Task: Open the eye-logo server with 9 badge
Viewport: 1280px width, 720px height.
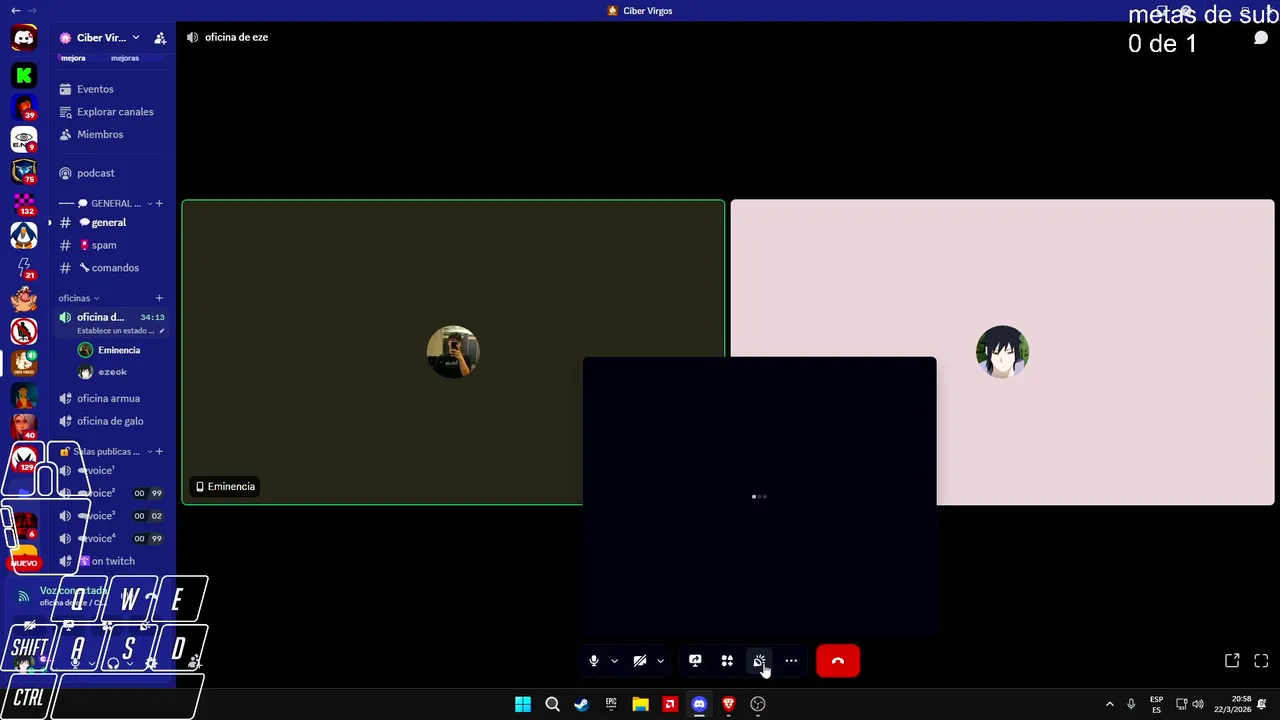Action: [x=24, y=139]
